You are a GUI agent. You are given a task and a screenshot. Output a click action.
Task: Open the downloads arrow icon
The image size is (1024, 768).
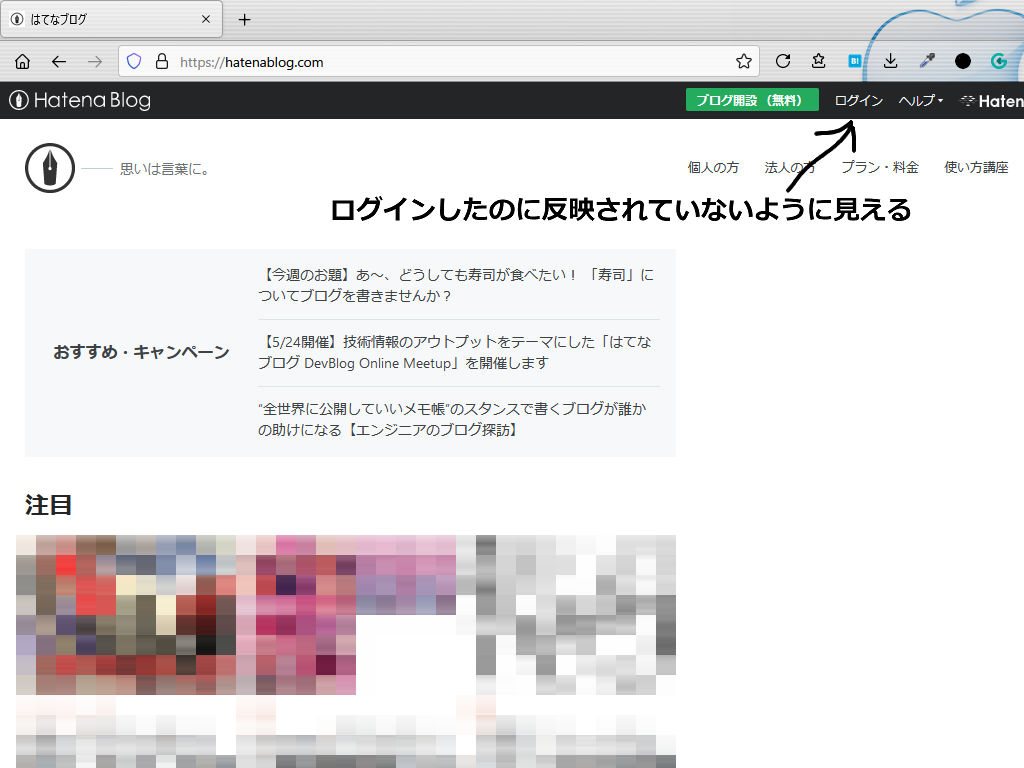(890, 61)
